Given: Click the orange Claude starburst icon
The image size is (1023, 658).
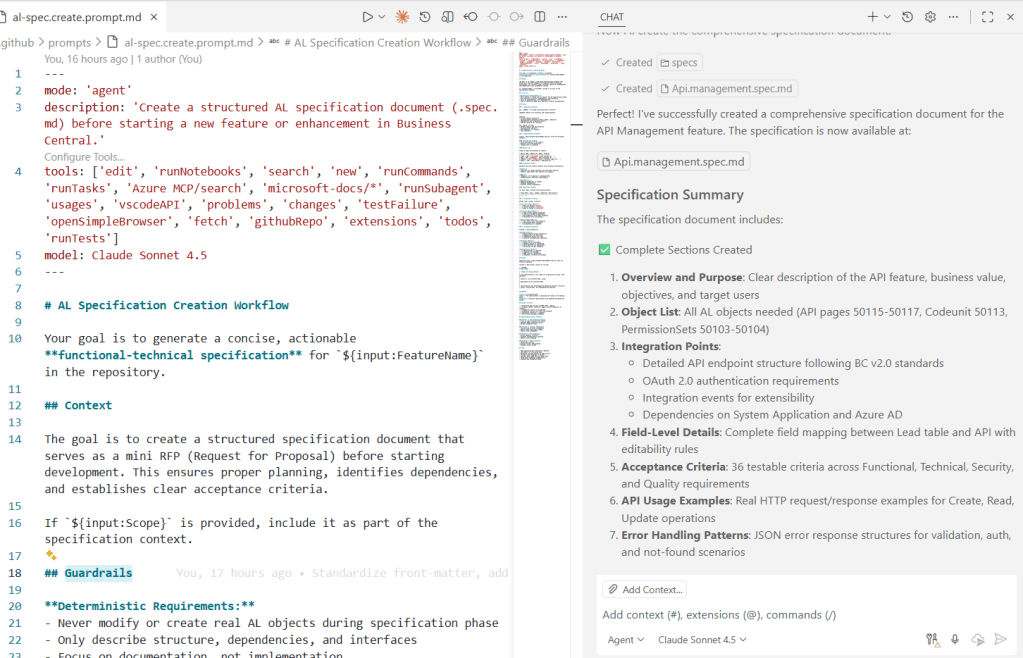Looking at the screenshot, I should click(403, 17).
